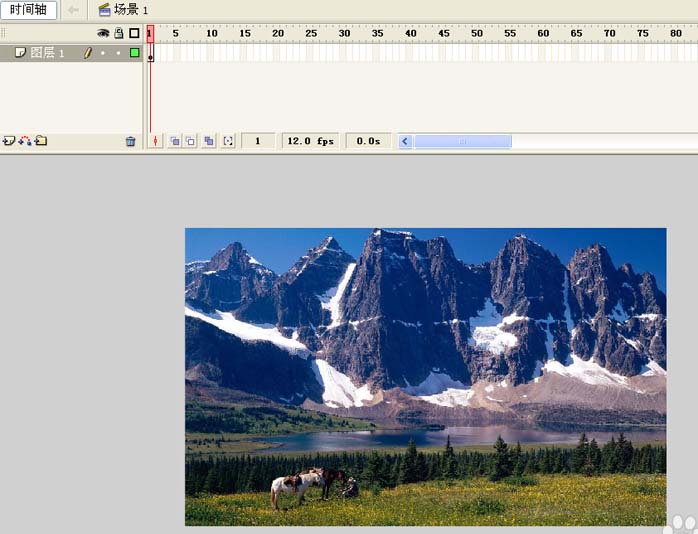Screen dimensions: 698x534
Task: Toggle the lock dot of 图层 1
Action: [118, 53]
